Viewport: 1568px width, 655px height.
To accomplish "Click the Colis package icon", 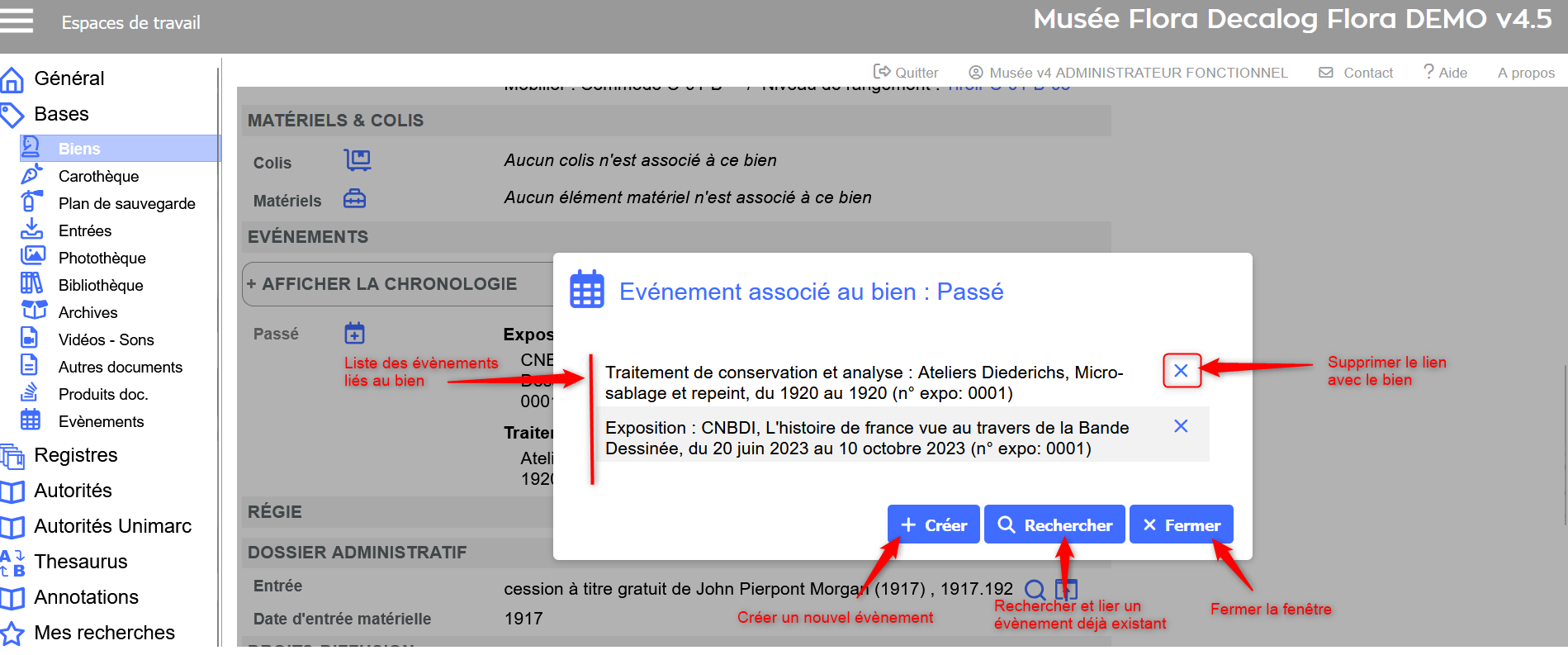I will pos(357,160).
